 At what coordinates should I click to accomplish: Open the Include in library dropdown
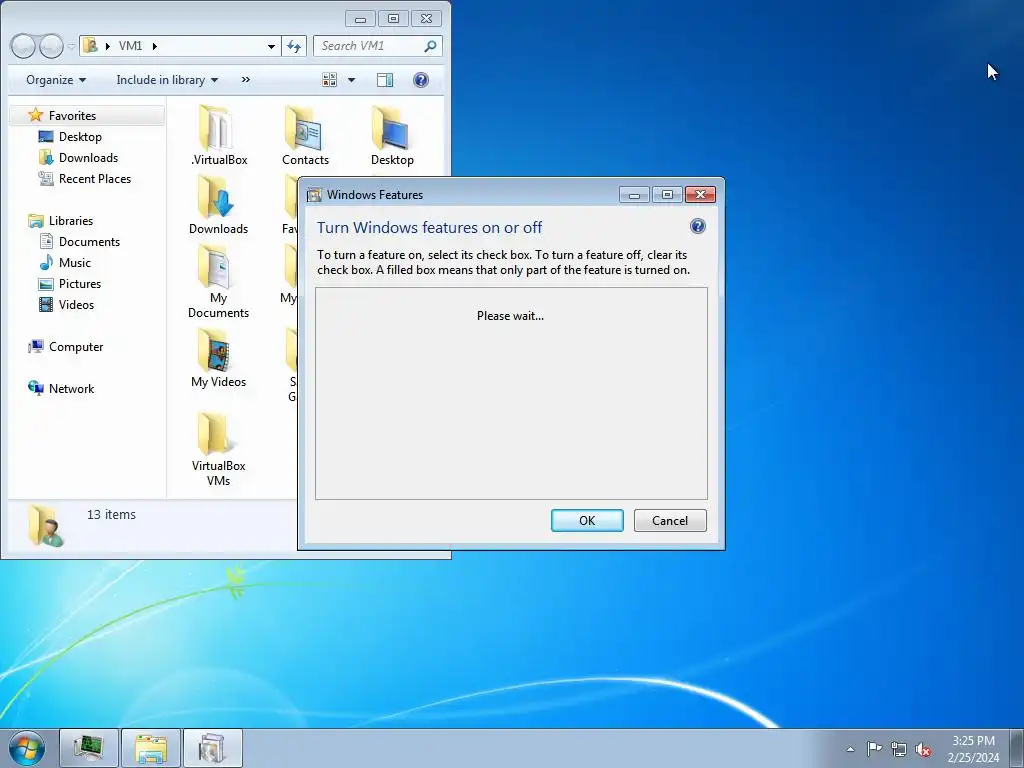point(167,80)
